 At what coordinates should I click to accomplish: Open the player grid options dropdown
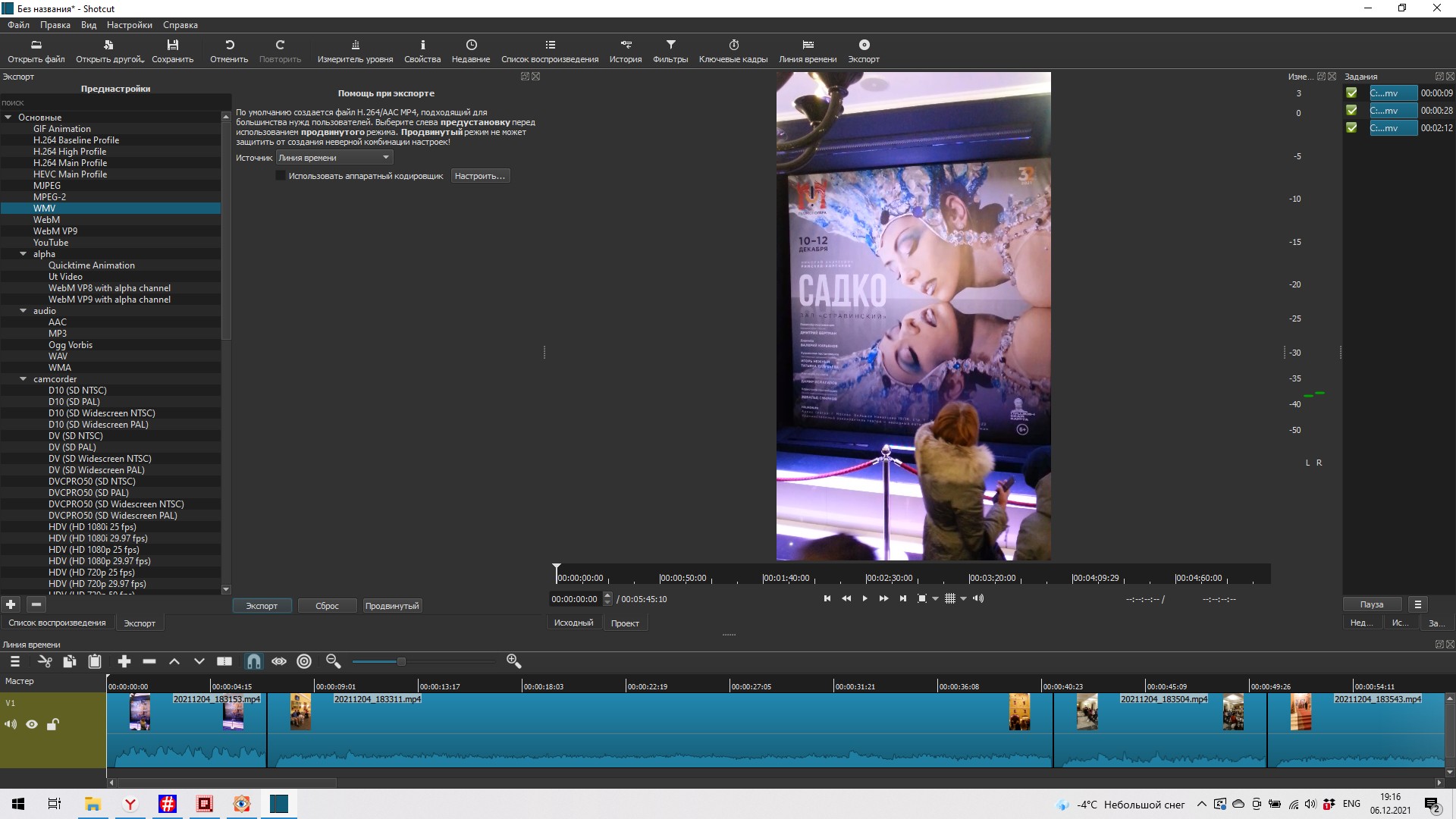pyautogui.click(x=964, y=599)
